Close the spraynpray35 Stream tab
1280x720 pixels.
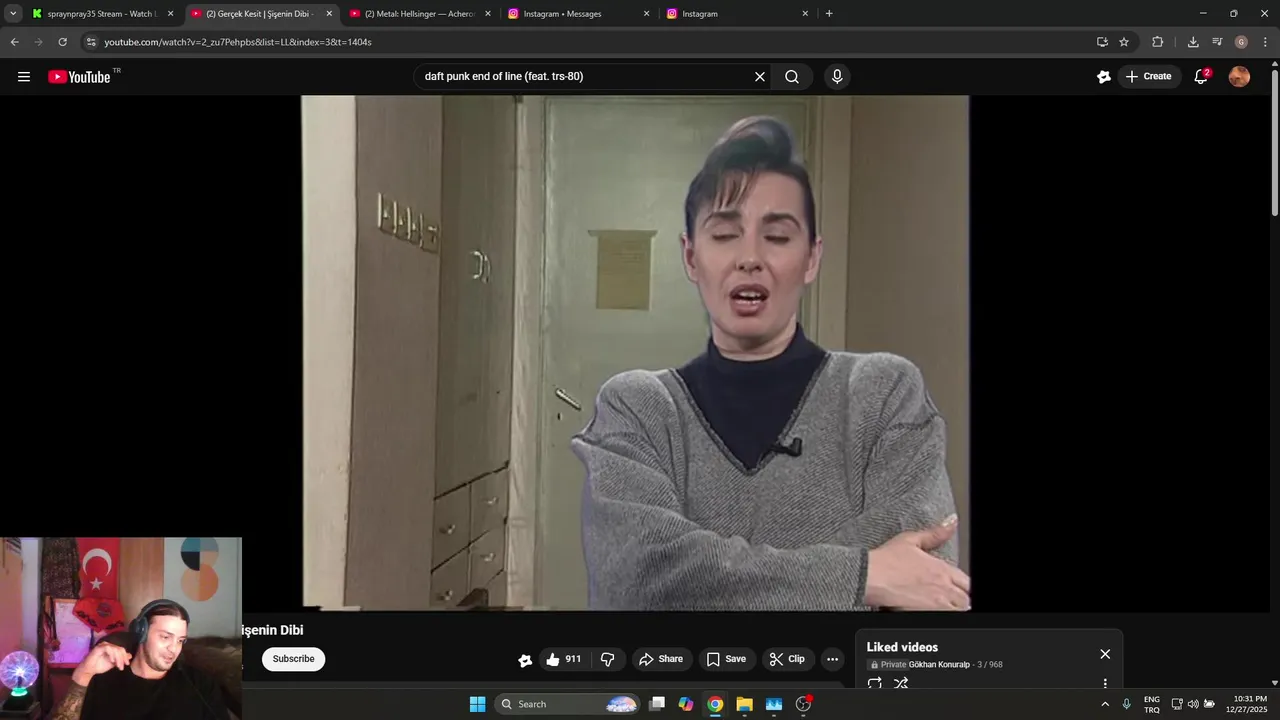point(170,14)
